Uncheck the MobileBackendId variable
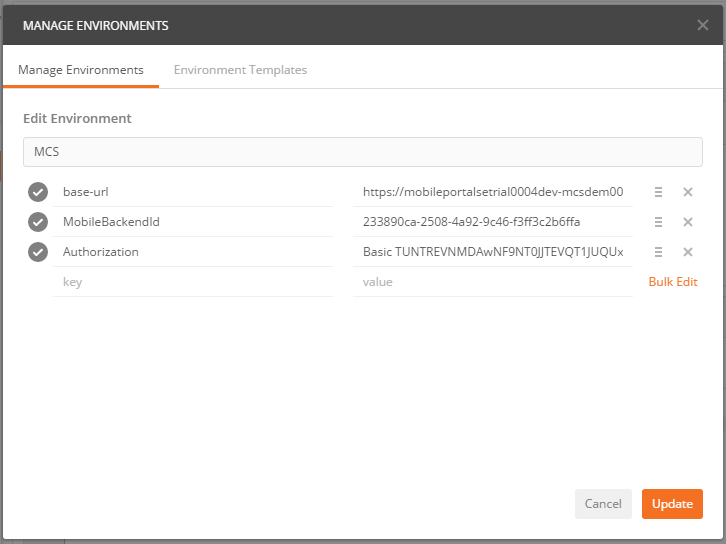The height and width of the screenshot is (544, 726). tap(38, 222)
